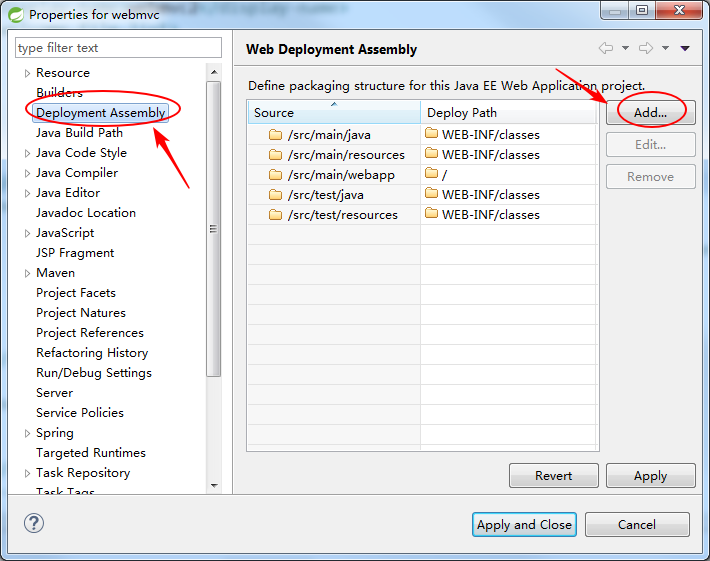This screenshot has height=561, width=710.
Task: Select the /src/main/webapp source row
Action: coord(334,175)
